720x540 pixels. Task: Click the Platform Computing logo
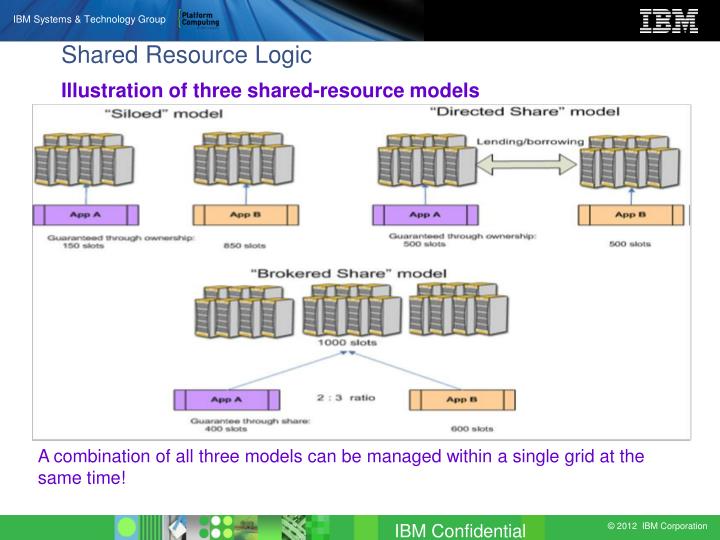tap(200, 19)
